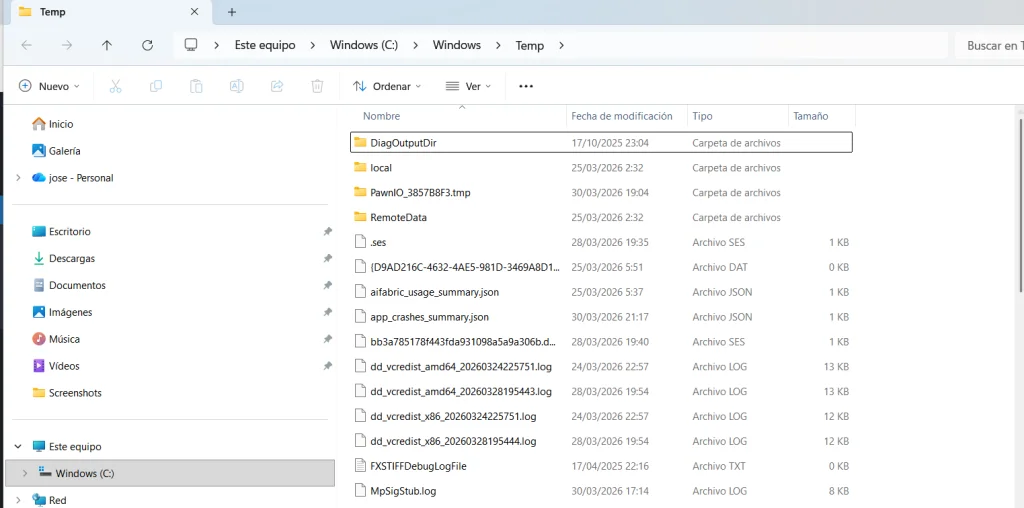Click the Delete trash icon
This screenshot has height=508, width=1024.
[x=317, y=86]
